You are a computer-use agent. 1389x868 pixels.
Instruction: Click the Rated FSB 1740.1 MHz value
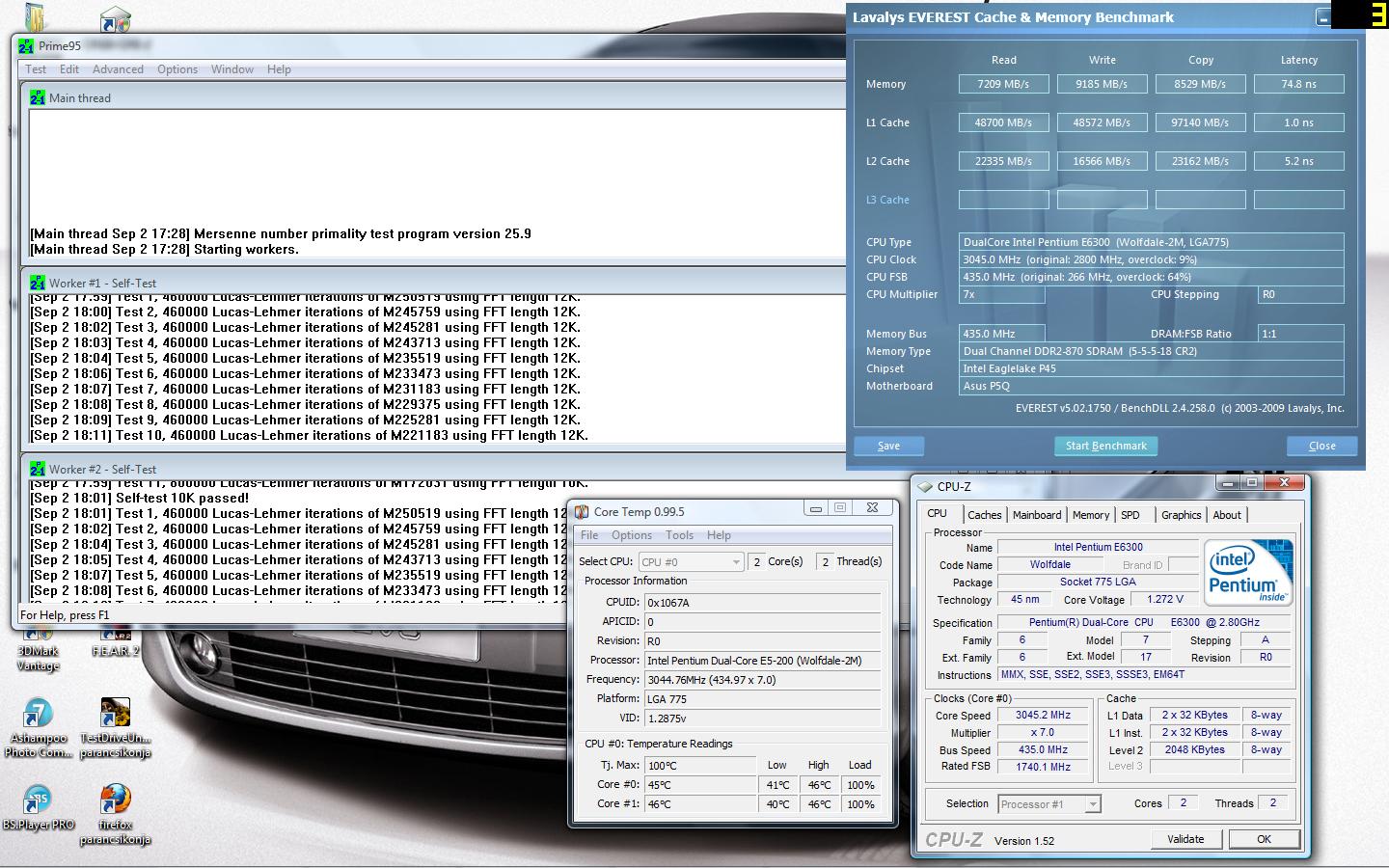click(x=1043, y=767)
